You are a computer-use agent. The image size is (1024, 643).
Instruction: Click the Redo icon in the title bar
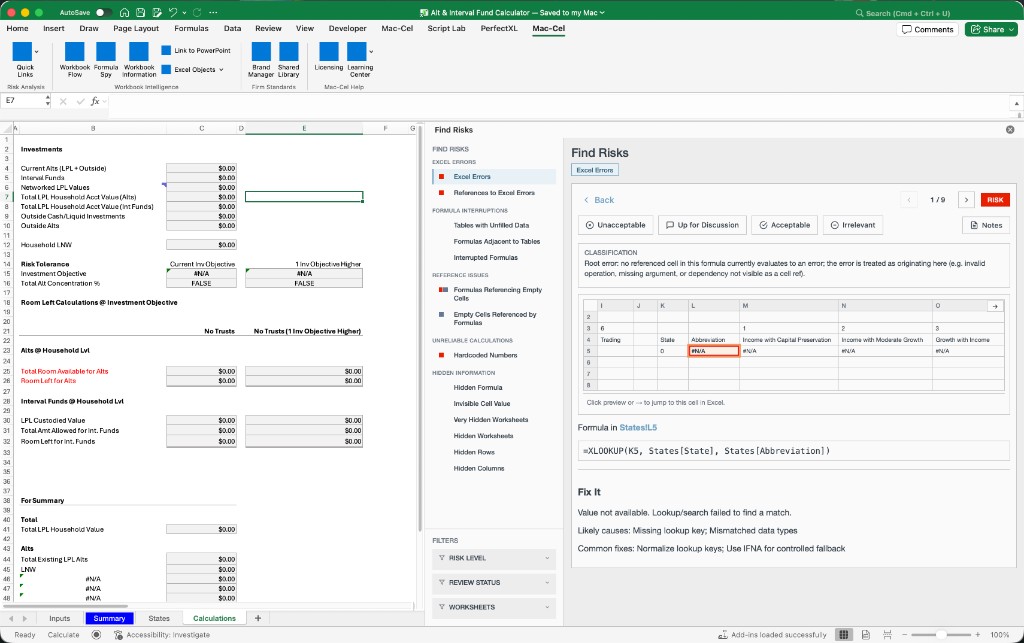coord(197,12)
